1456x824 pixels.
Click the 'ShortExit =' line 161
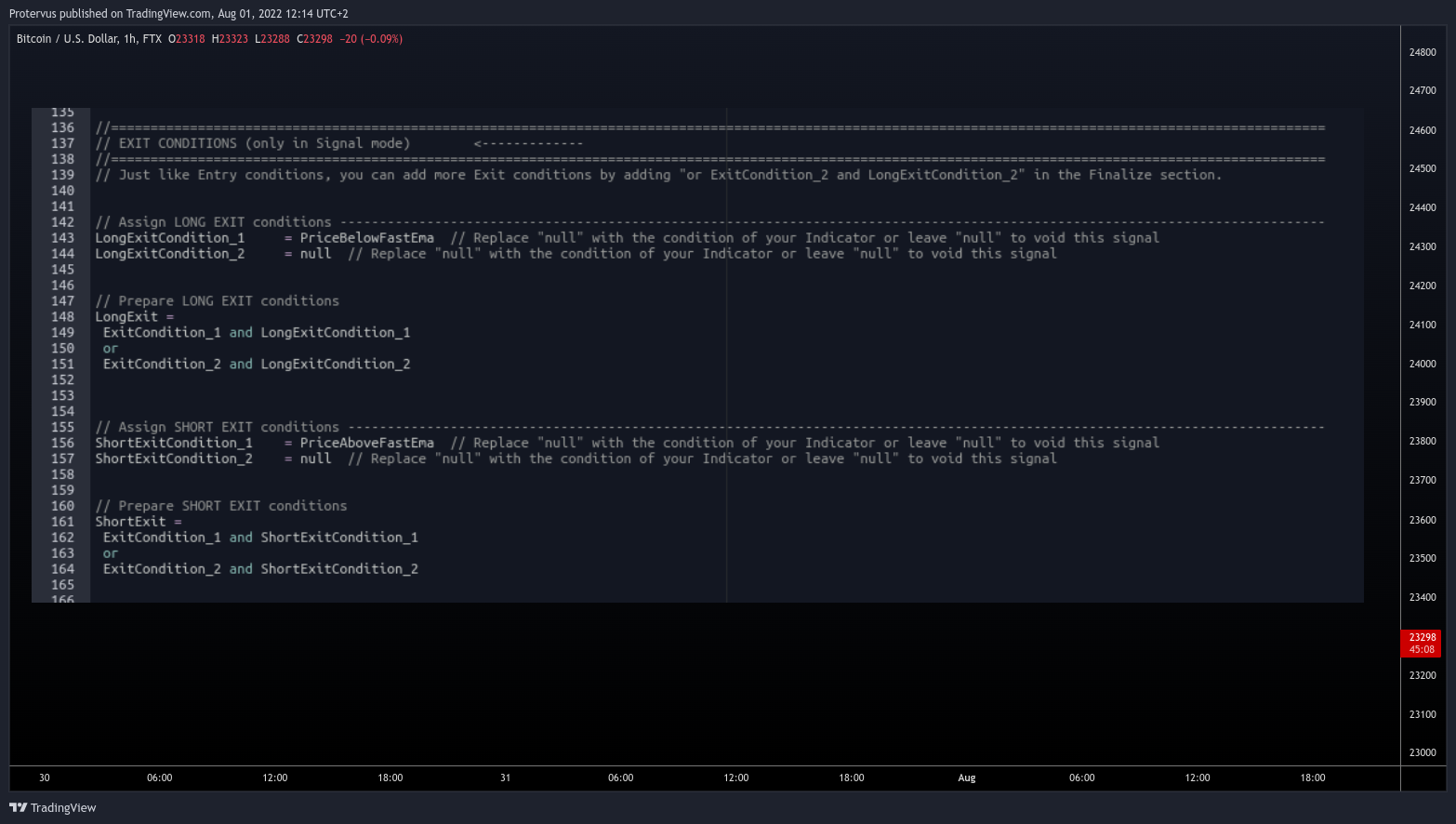pyautogui.click(x=139, y=522)
